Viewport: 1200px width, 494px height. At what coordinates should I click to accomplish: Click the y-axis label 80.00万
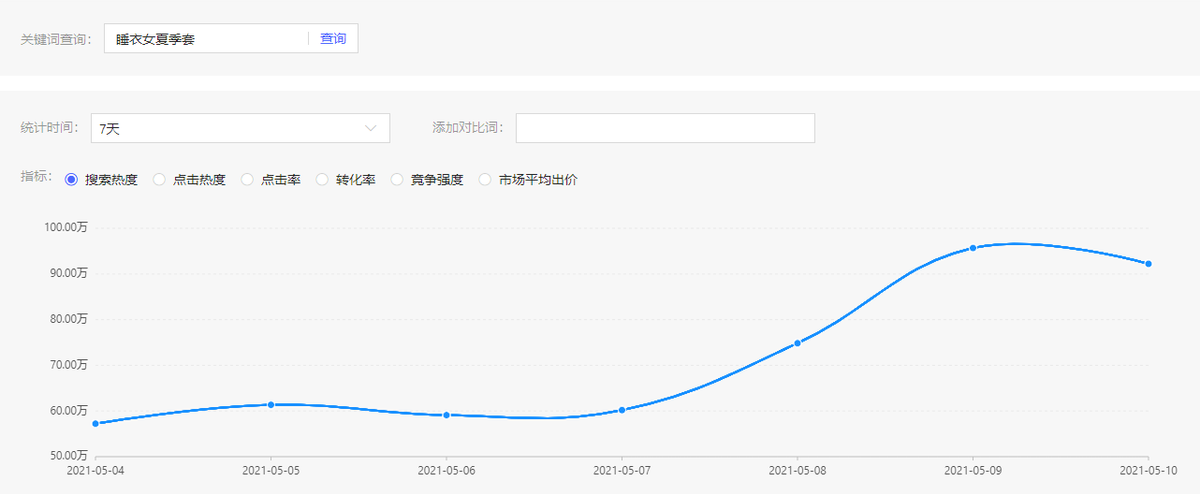[x=69, y=319]
